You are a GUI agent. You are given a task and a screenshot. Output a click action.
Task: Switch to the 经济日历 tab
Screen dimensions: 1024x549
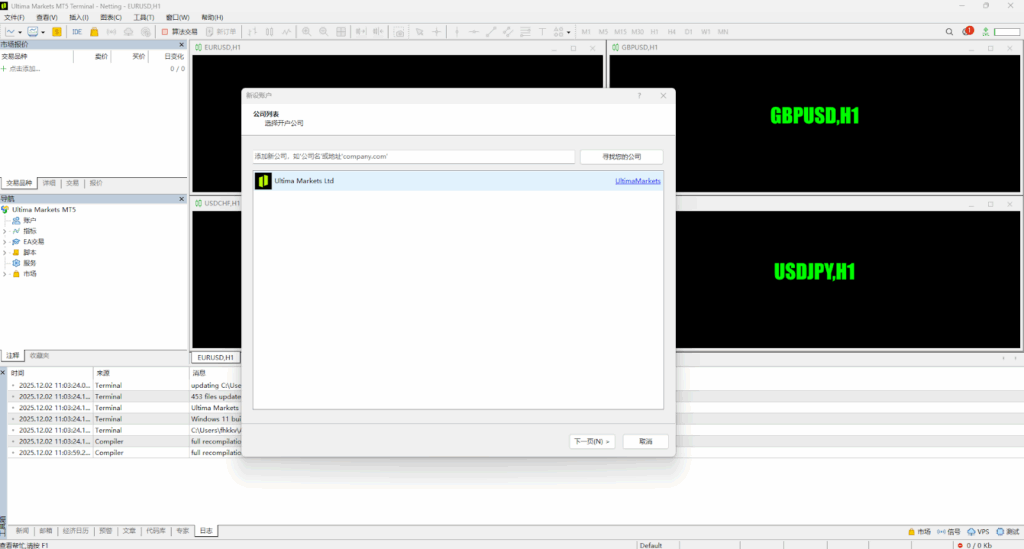75,531
